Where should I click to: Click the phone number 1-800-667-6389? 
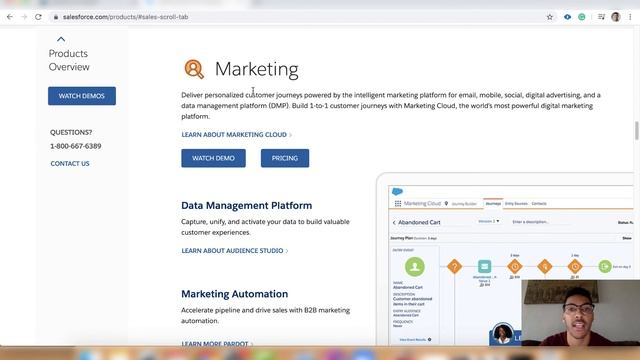76,146
